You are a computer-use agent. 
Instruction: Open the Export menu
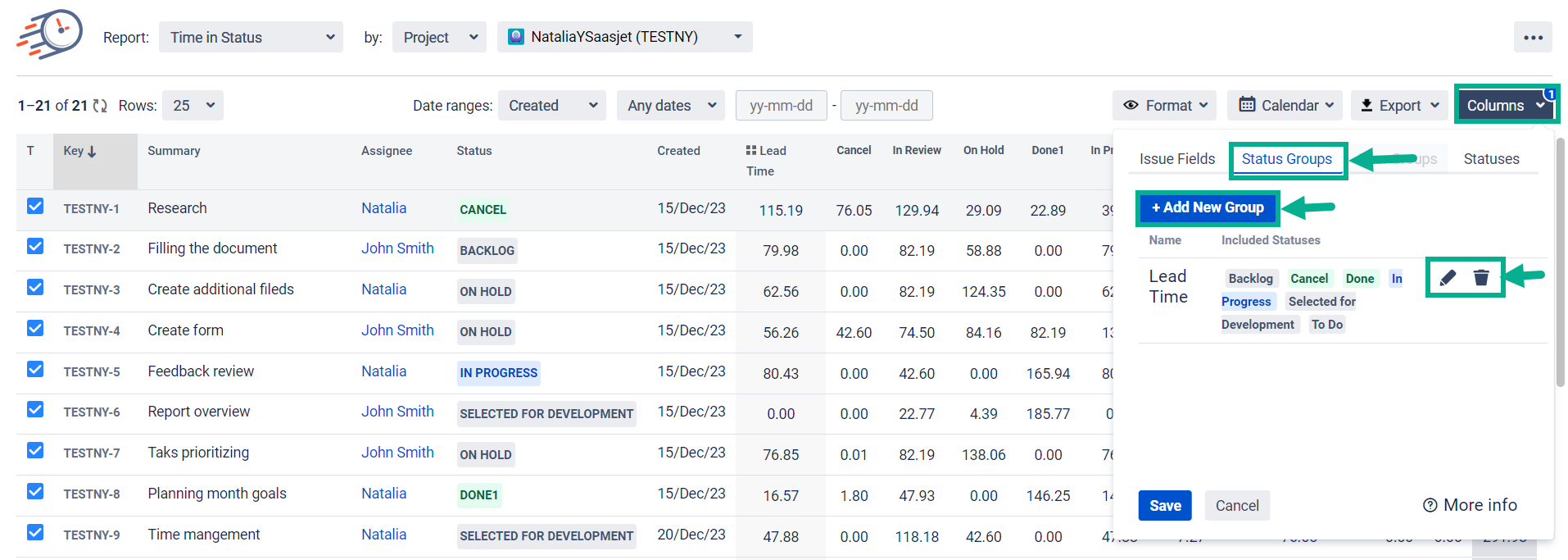pyautogui.click(x=1399, y=106)
